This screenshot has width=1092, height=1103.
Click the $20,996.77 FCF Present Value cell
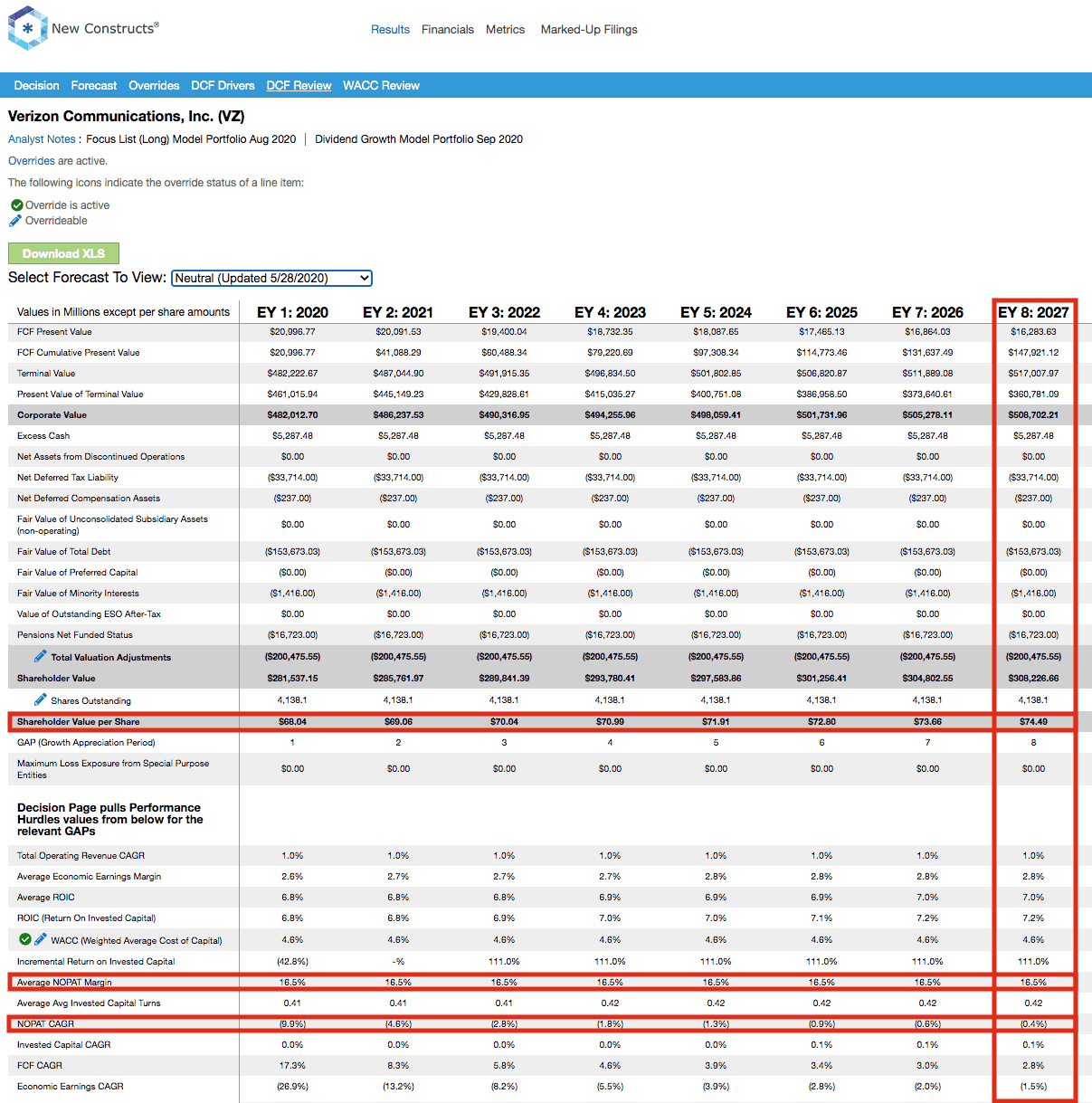click(292, 332)
